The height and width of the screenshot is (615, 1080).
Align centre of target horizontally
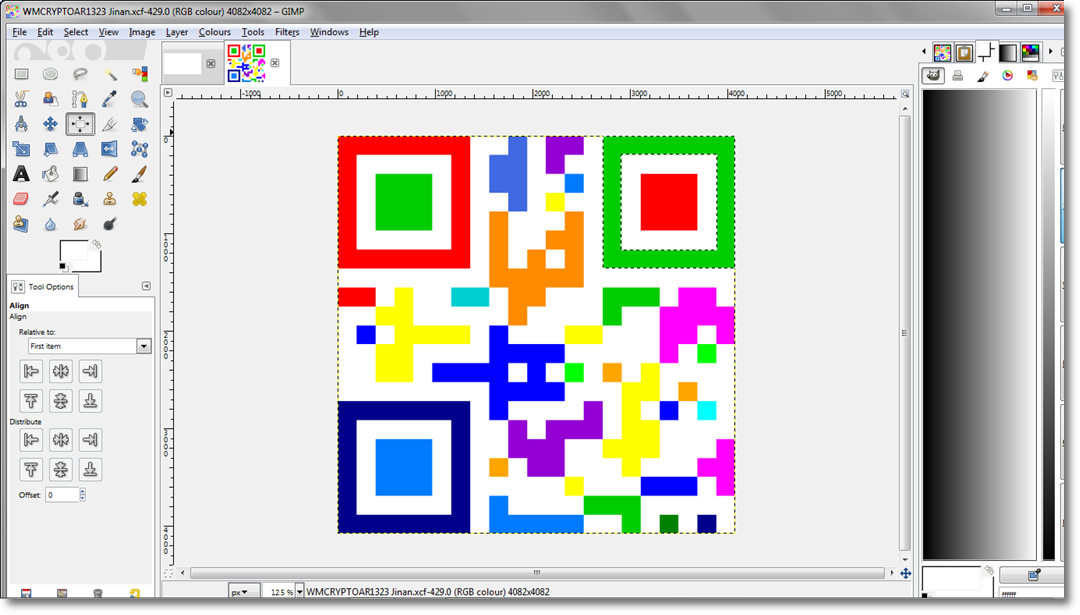(61, 371)
